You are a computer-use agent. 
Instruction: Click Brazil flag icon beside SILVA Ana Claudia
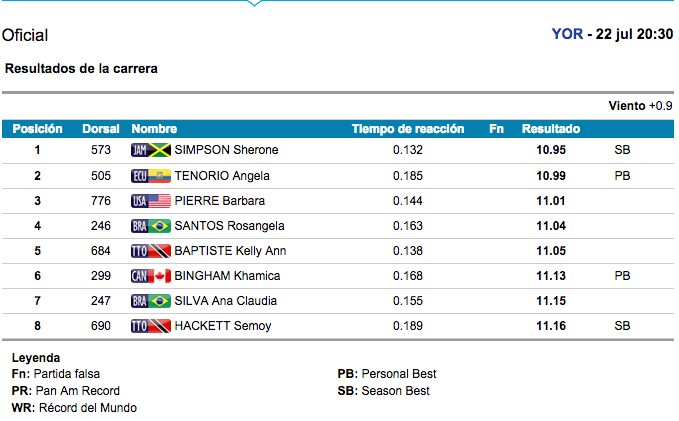151,301
